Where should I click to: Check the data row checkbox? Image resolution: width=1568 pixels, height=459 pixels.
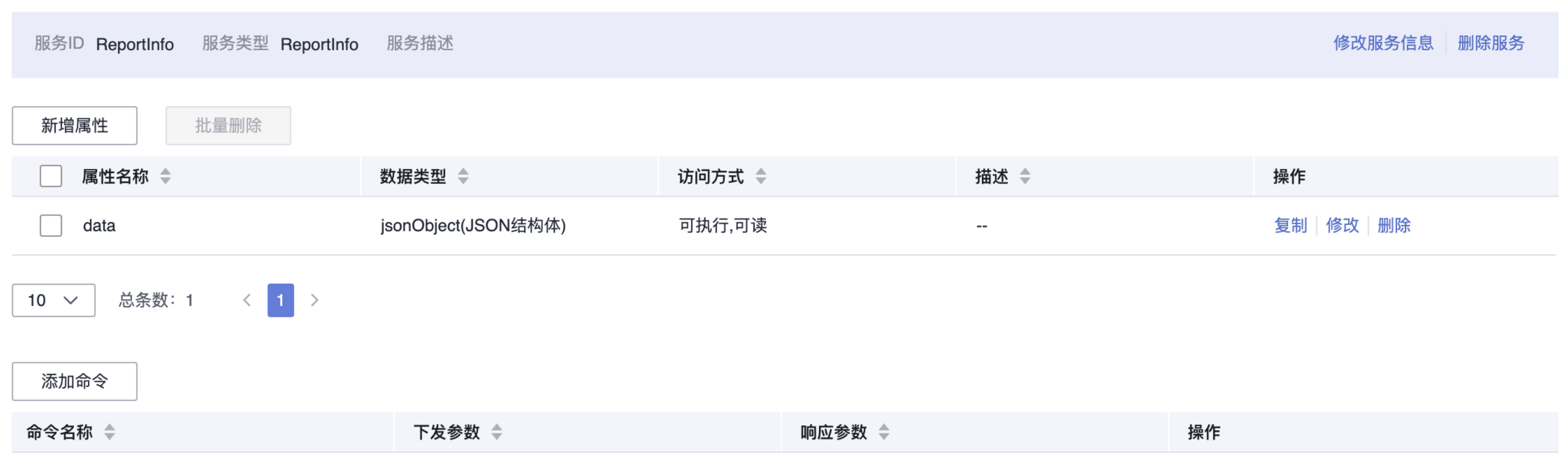(51, 226)
